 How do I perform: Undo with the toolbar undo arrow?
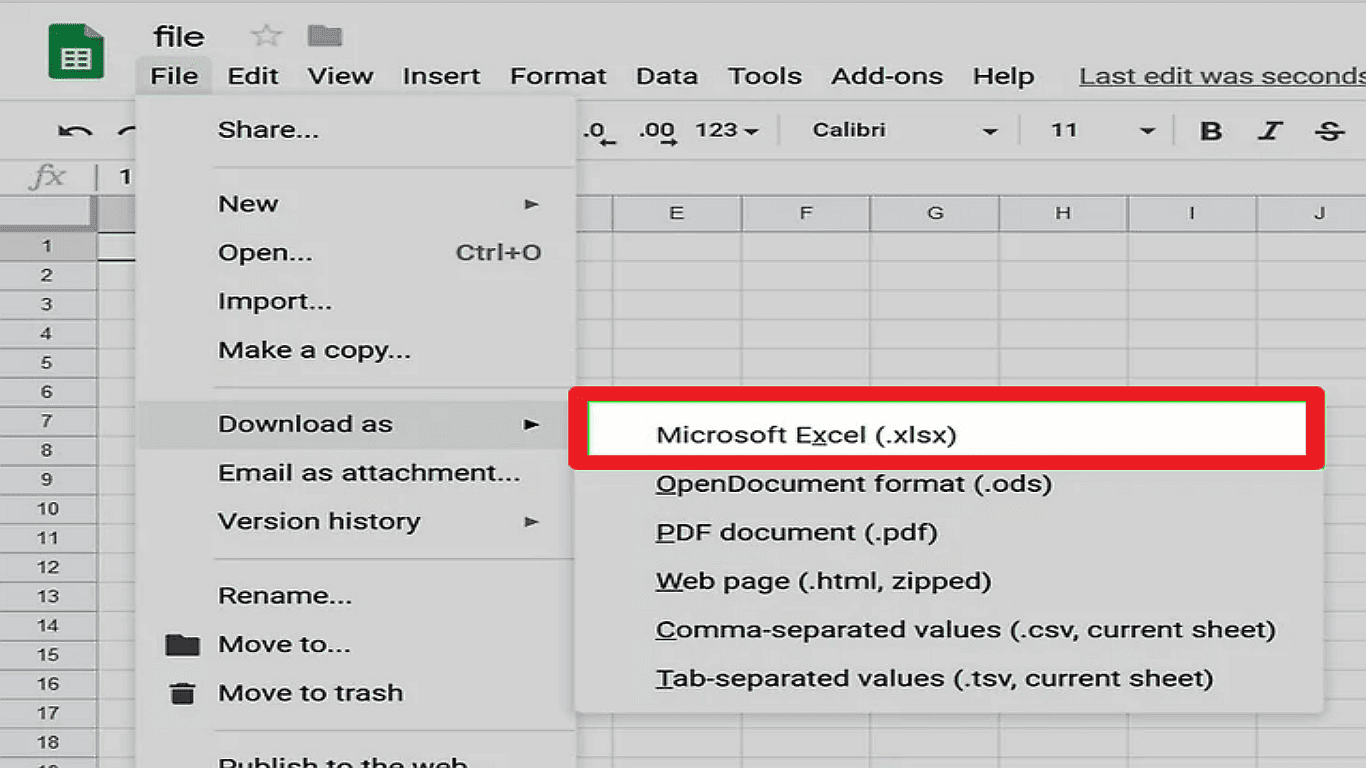(x=75, y=131)
